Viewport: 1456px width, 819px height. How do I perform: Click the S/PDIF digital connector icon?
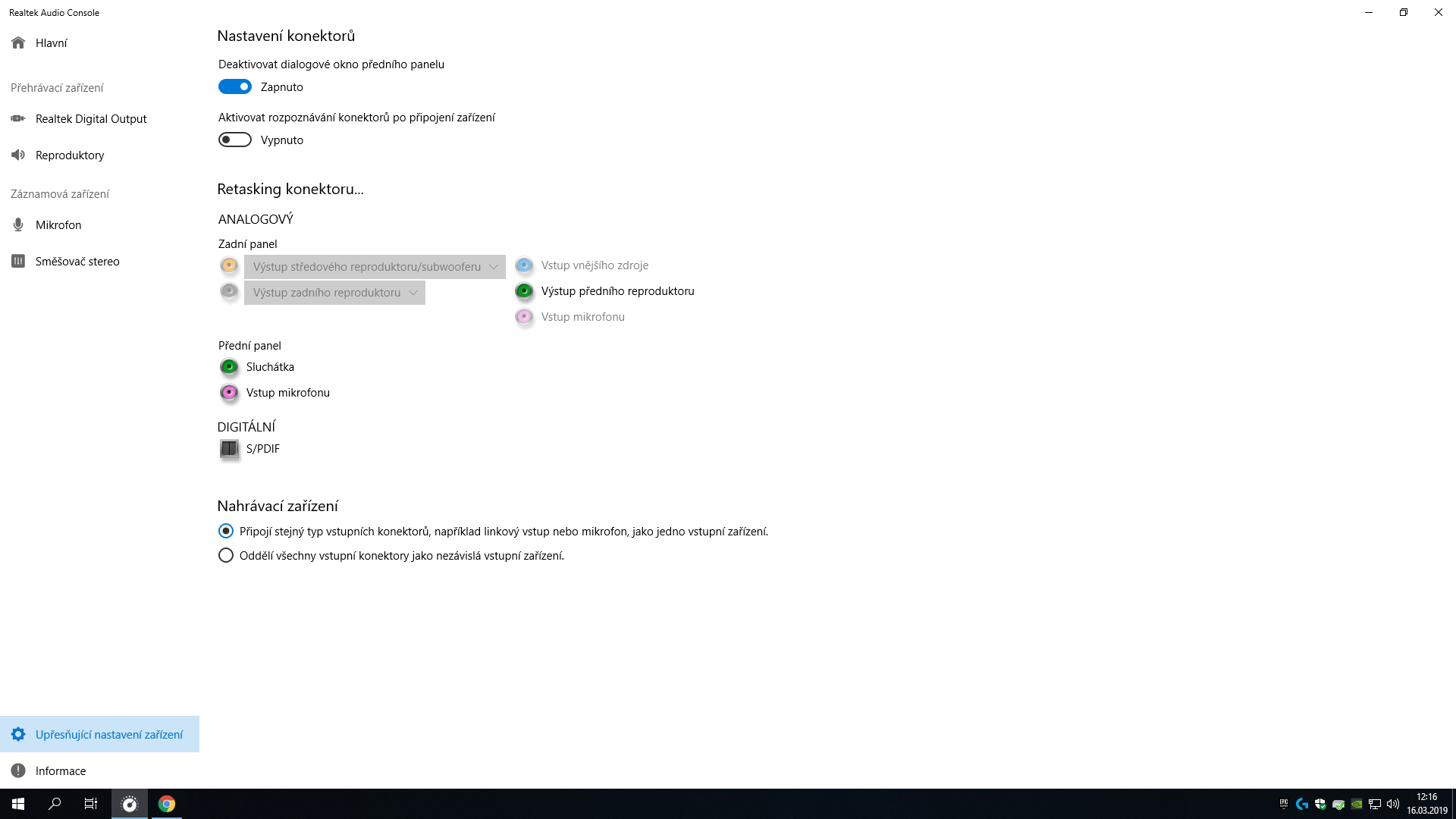tap(229, 449)
